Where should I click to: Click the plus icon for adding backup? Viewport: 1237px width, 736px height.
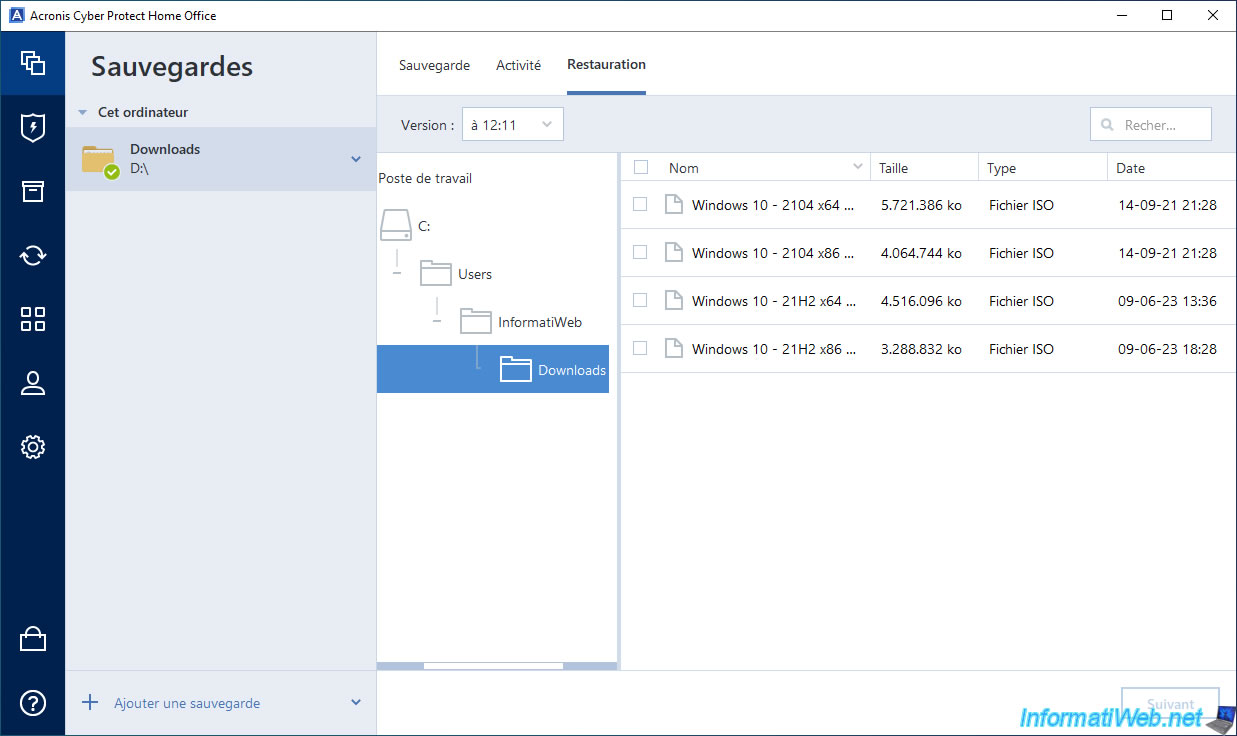[90, 702]
